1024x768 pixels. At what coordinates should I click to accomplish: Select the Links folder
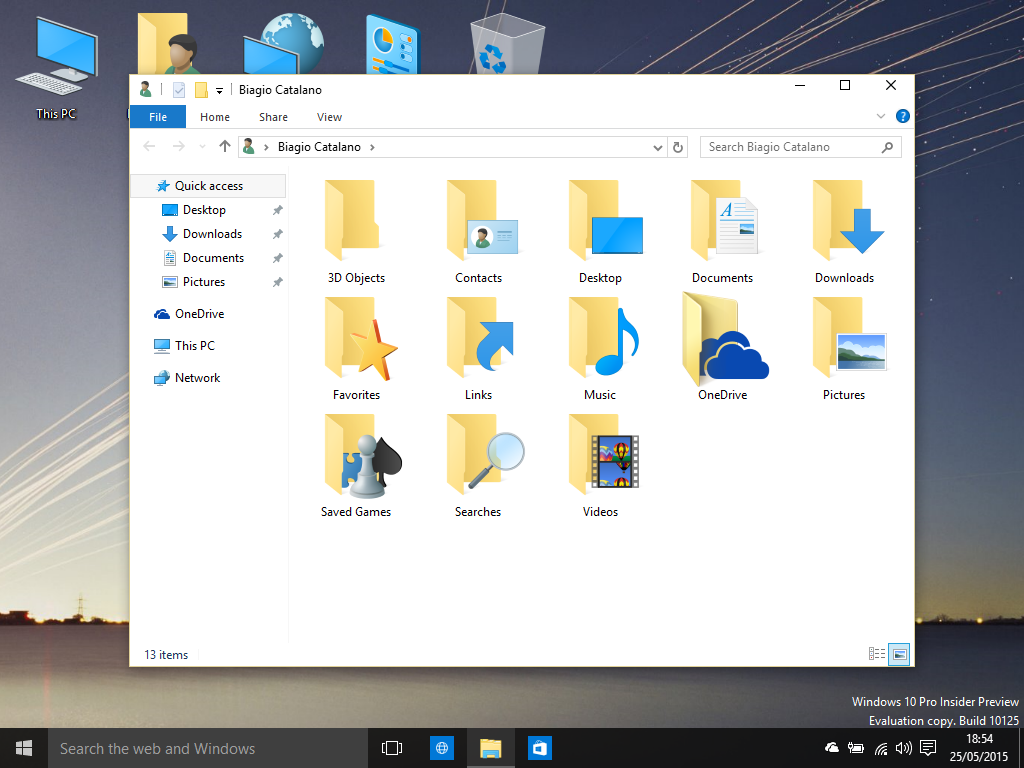click(x=478, y=349)
